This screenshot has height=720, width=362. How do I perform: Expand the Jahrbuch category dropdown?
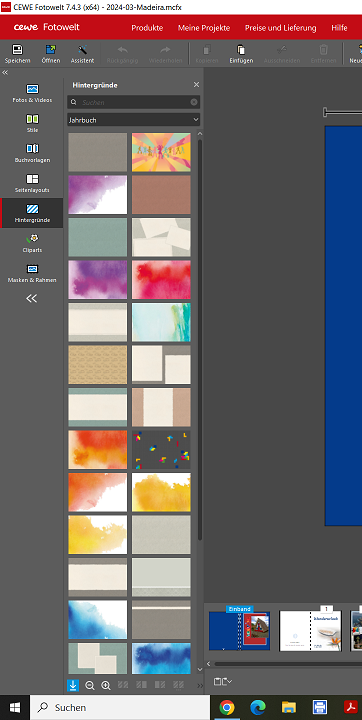pos(134,120)
